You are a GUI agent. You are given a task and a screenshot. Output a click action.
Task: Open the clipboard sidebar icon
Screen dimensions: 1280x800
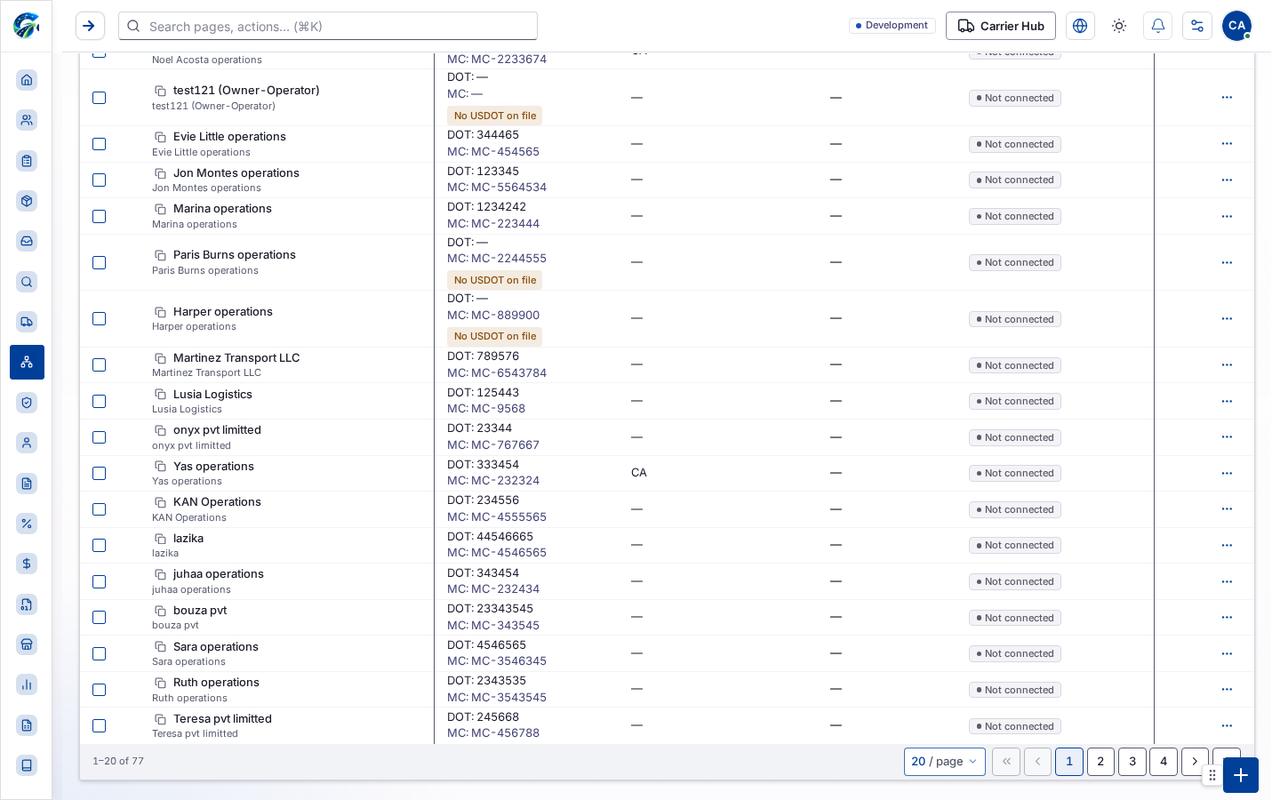(27, 161)
